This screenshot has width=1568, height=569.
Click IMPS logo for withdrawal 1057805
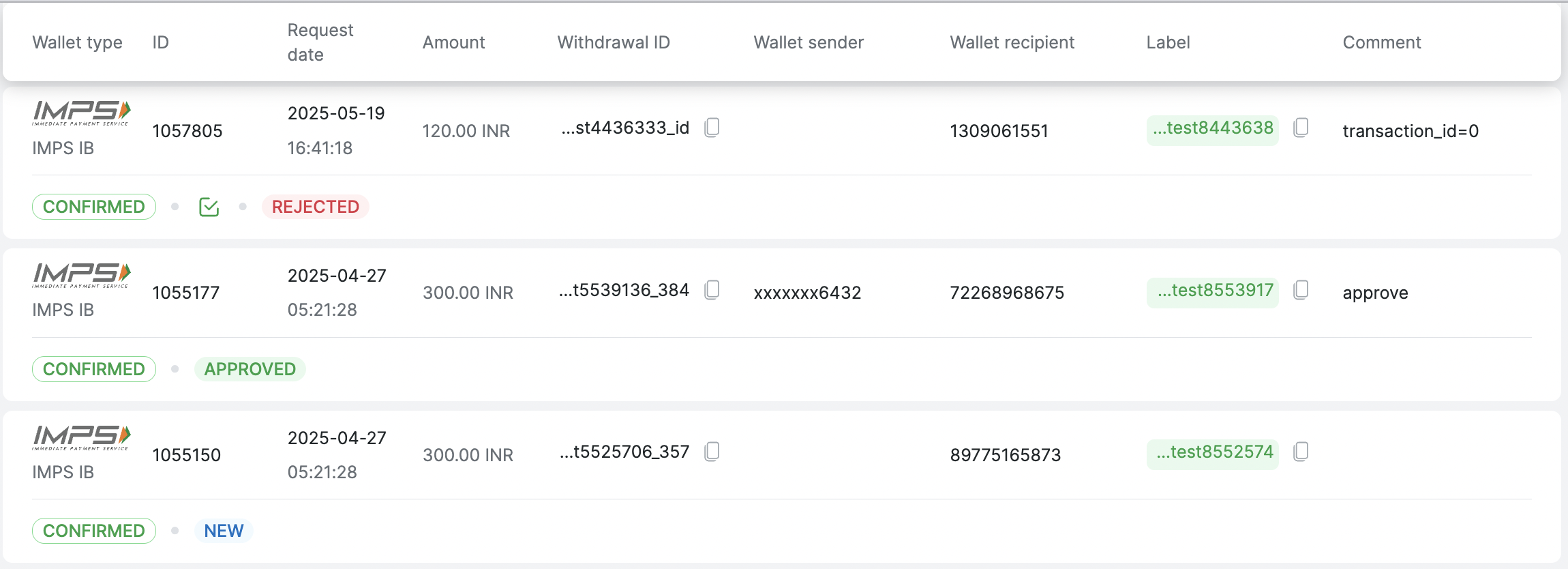(81, 113)
